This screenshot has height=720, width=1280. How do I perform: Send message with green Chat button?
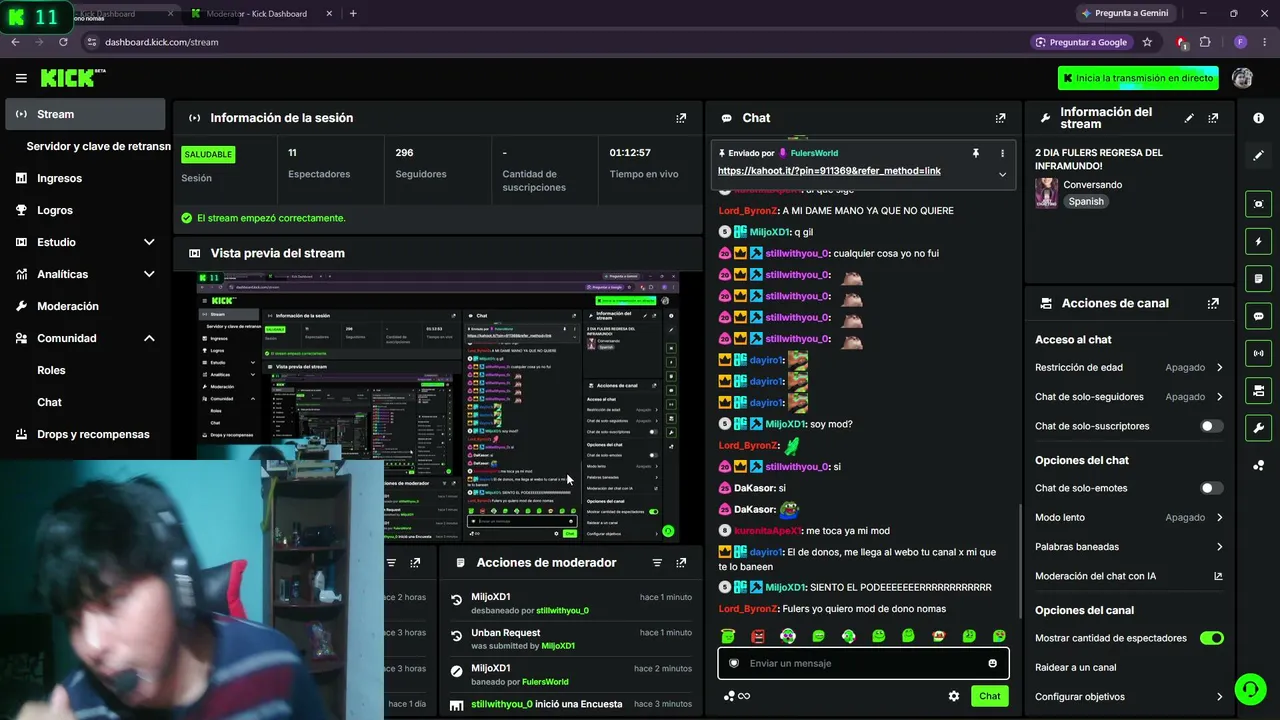coord(989,696)
